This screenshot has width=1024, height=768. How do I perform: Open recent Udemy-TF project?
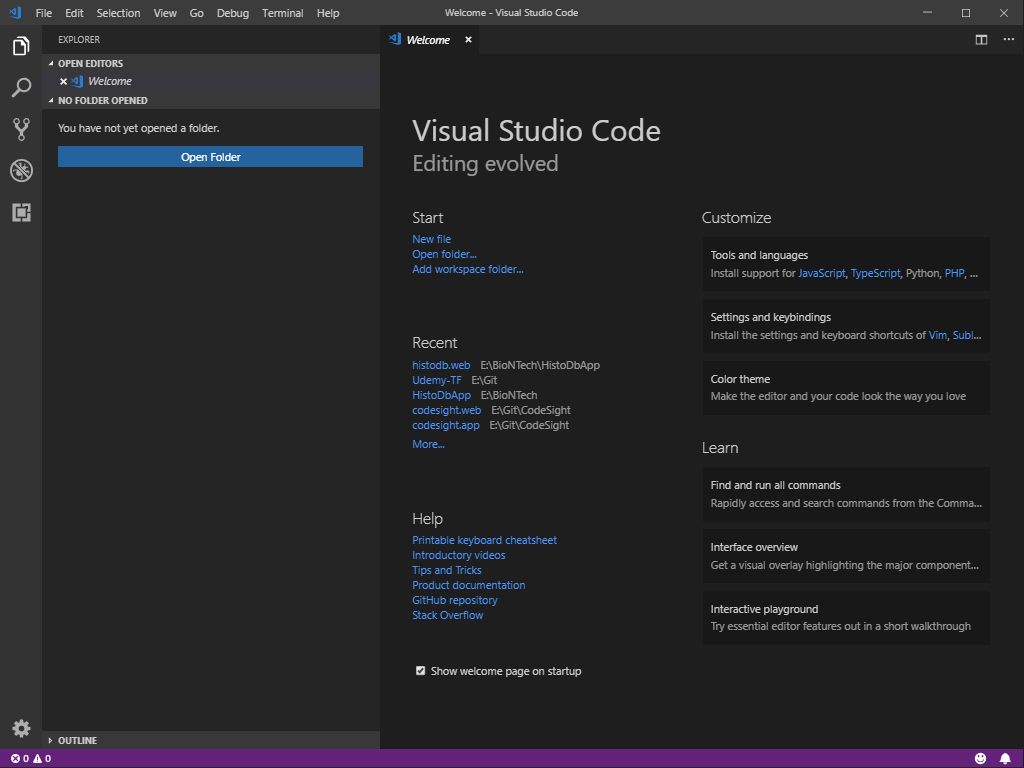(437, 380)
